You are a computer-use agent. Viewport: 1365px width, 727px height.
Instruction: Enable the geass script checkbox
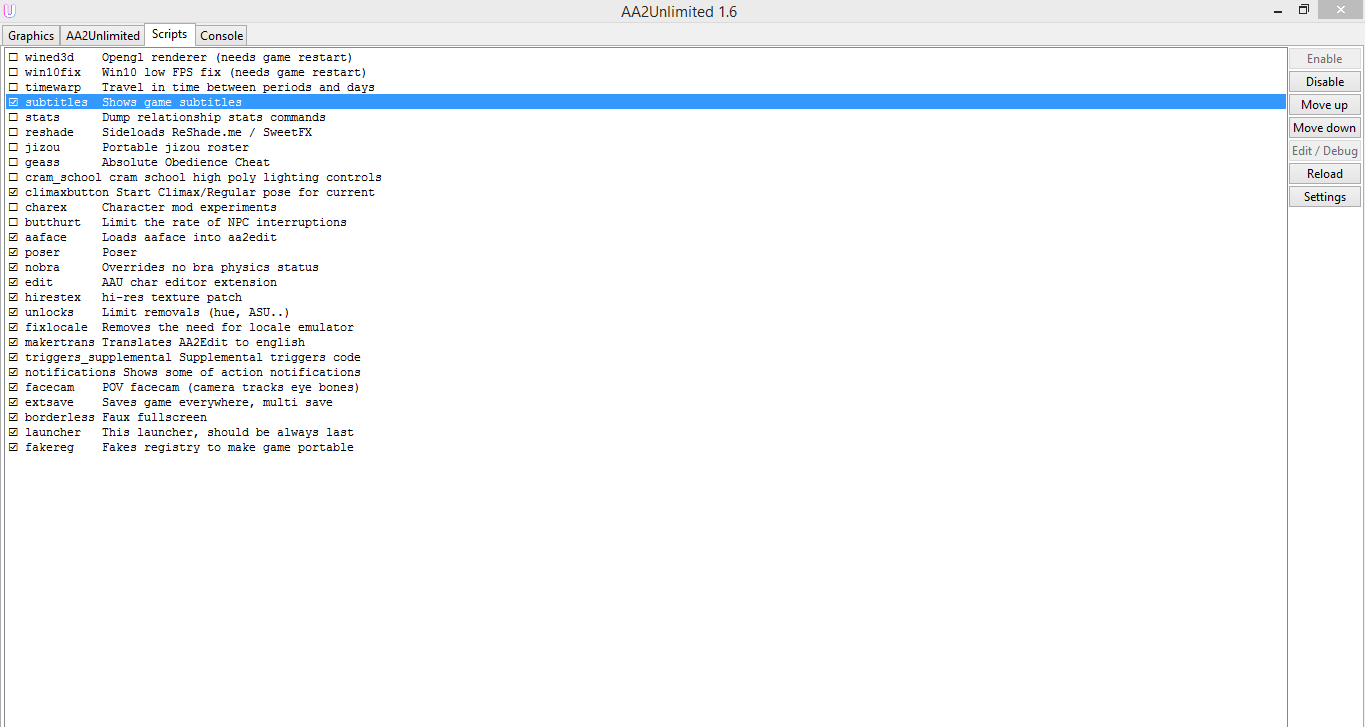(x=13, y=162)
